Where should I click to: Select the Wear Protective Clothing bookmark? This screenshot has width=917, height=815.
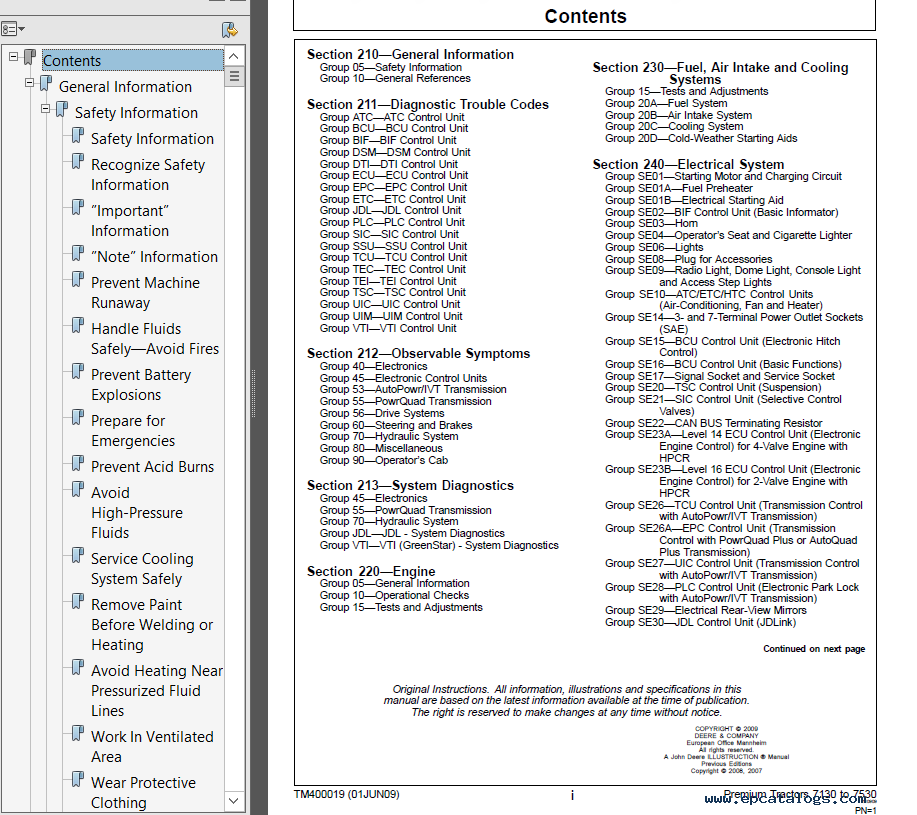pyautogui.click(x=143, y=793)
